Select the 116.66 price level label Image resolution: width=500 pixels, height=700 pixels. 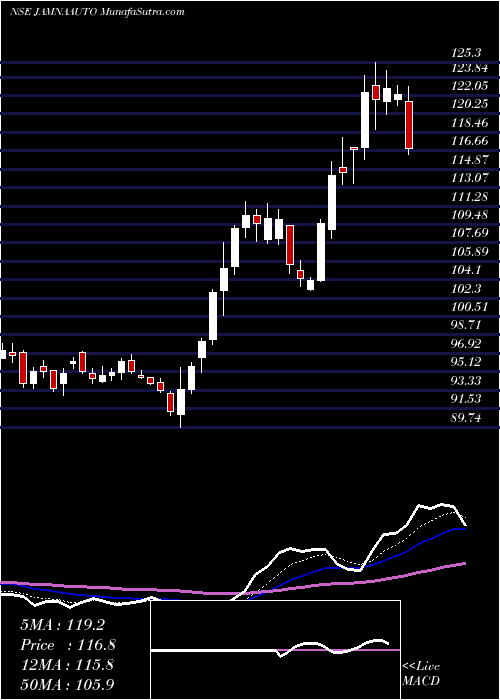pyautogui.click(x=470, y=141)
